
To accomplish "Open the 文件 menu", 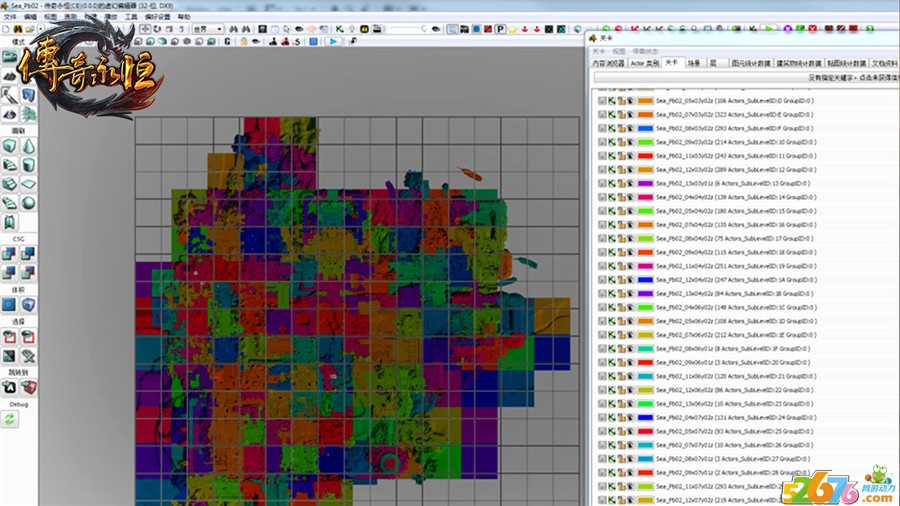I will 10,17.
